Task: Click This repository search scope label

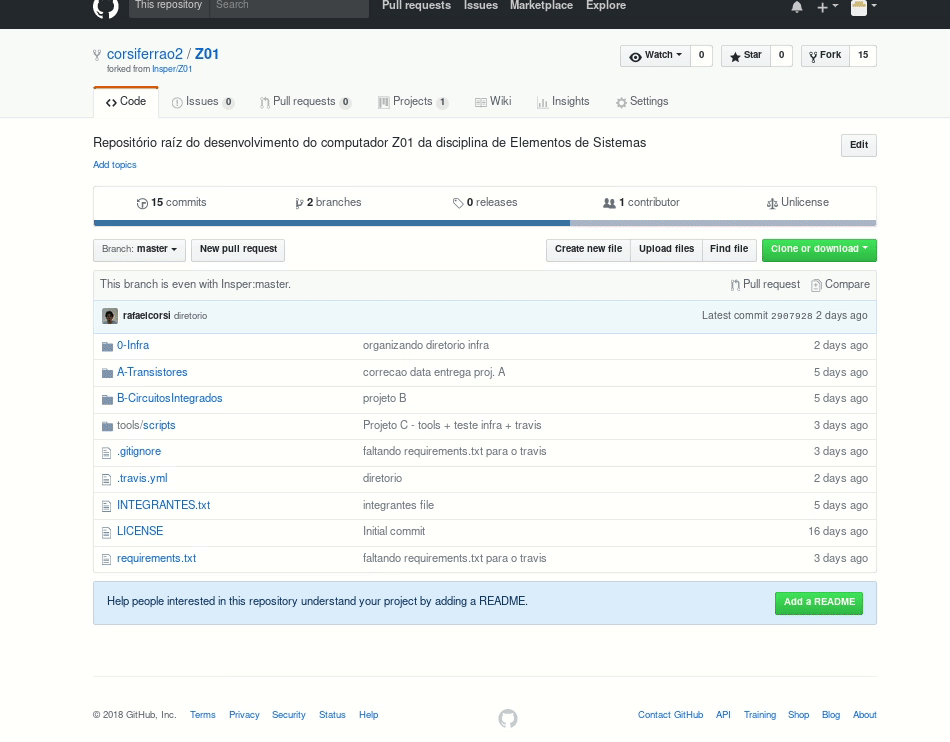Action: click(169, 6)
